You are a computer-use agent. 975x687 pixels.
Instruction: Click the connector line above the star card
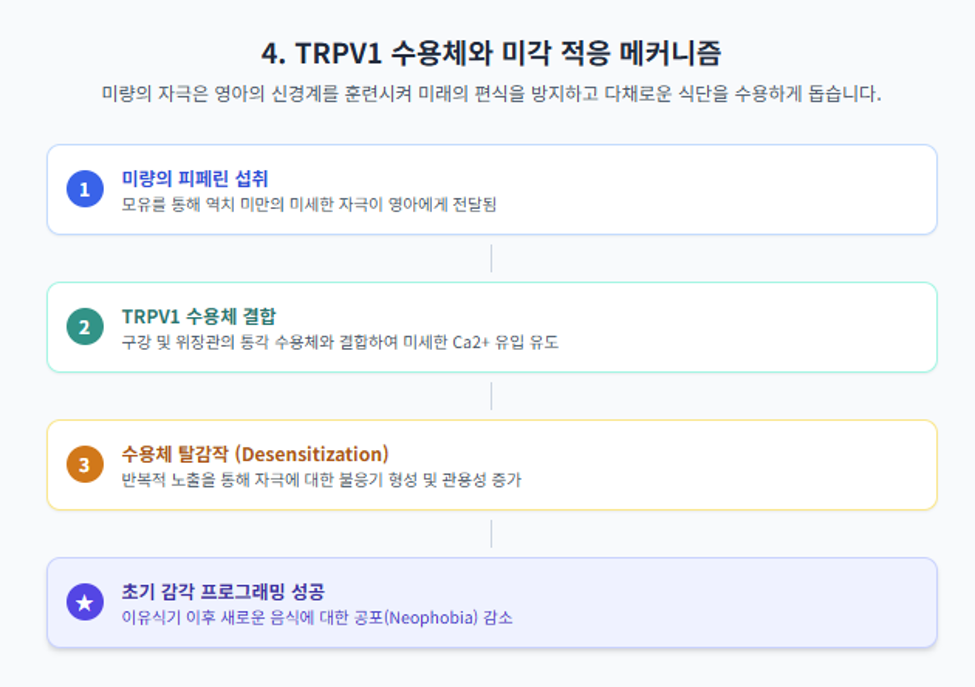[491, 533]
